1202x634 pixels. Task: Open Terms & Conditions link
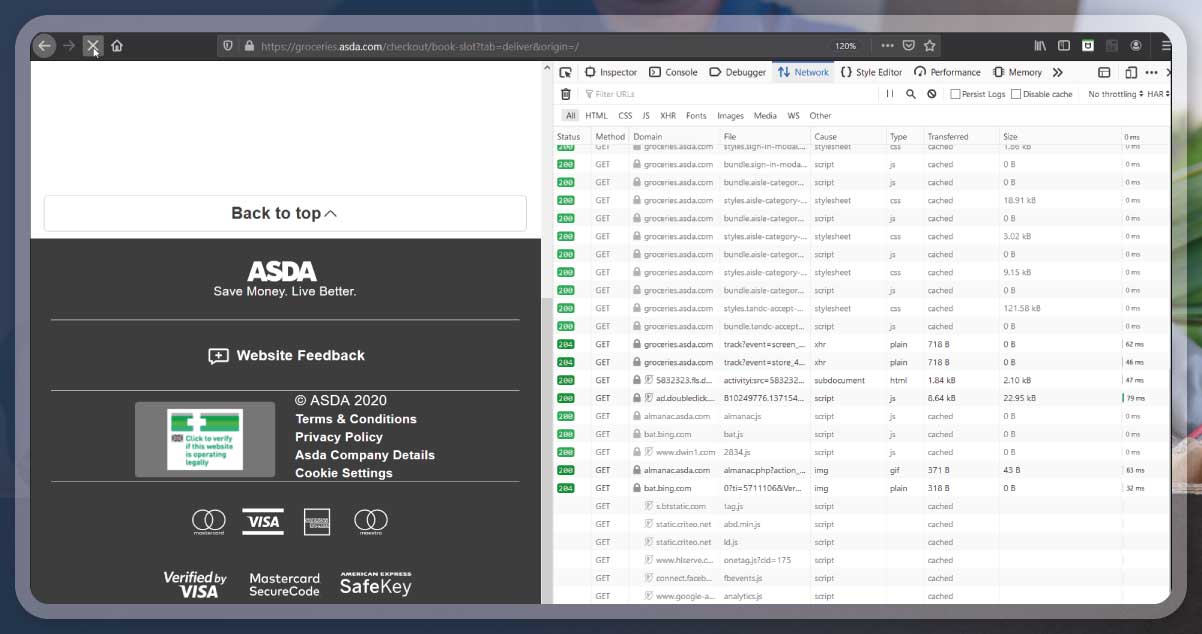point(356,419)
